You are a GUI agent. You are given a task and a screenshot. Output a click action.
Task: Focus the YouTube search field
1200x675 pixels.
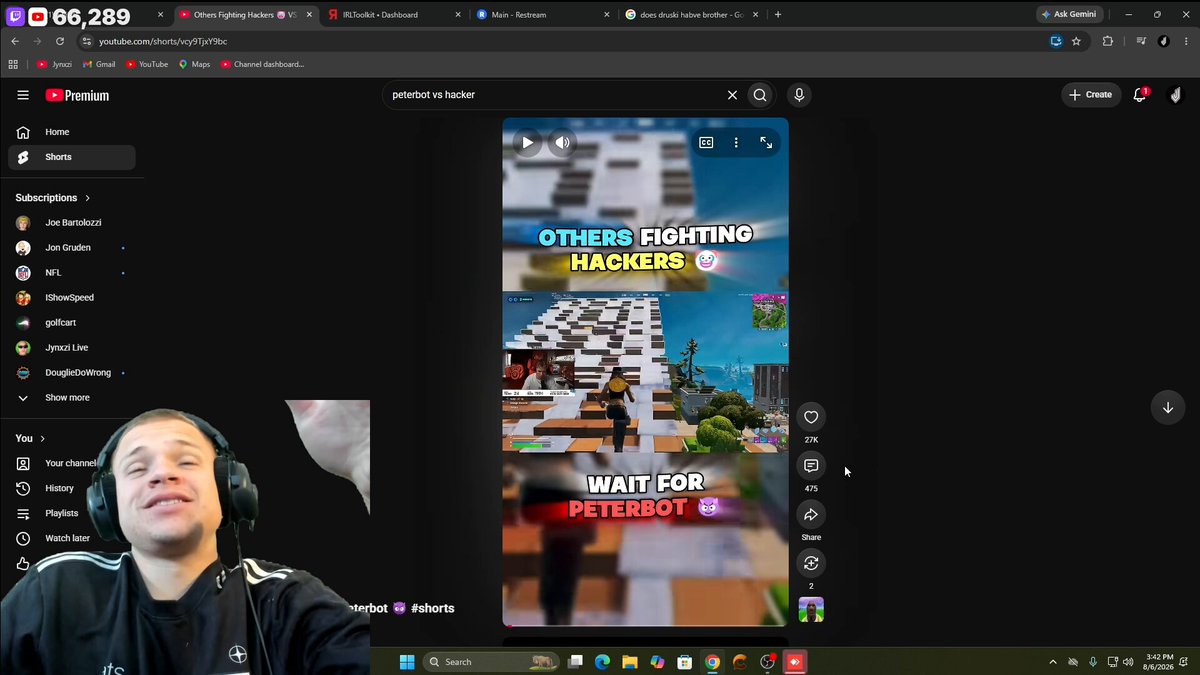point(555,95)
